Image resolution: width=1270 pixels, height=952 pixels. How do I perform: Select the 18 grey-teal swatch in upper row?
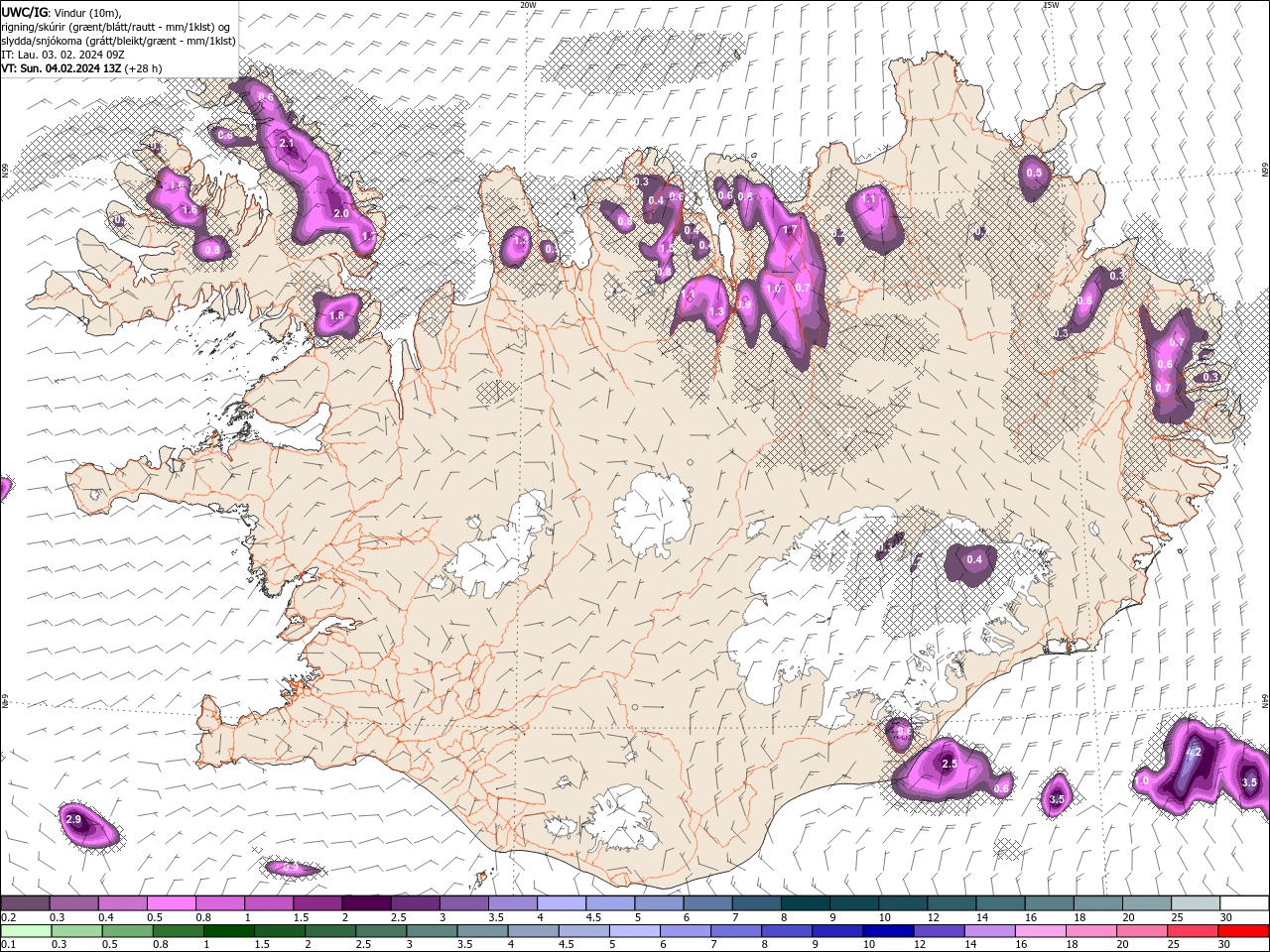pos(1096,903)
